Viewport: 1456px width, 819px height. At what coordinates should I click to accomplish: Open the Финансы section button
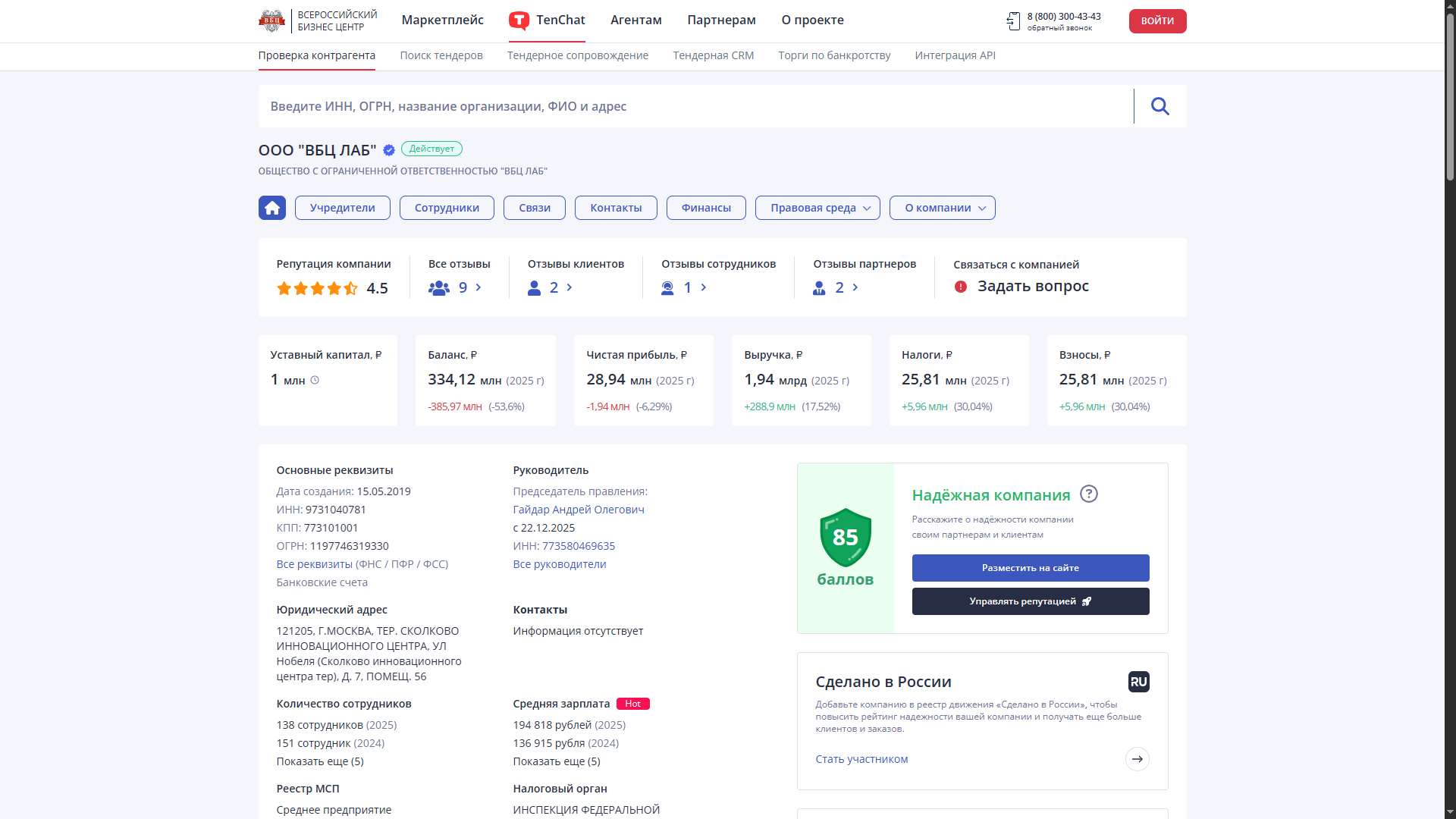pyautogui.click(x=706, y=208)
